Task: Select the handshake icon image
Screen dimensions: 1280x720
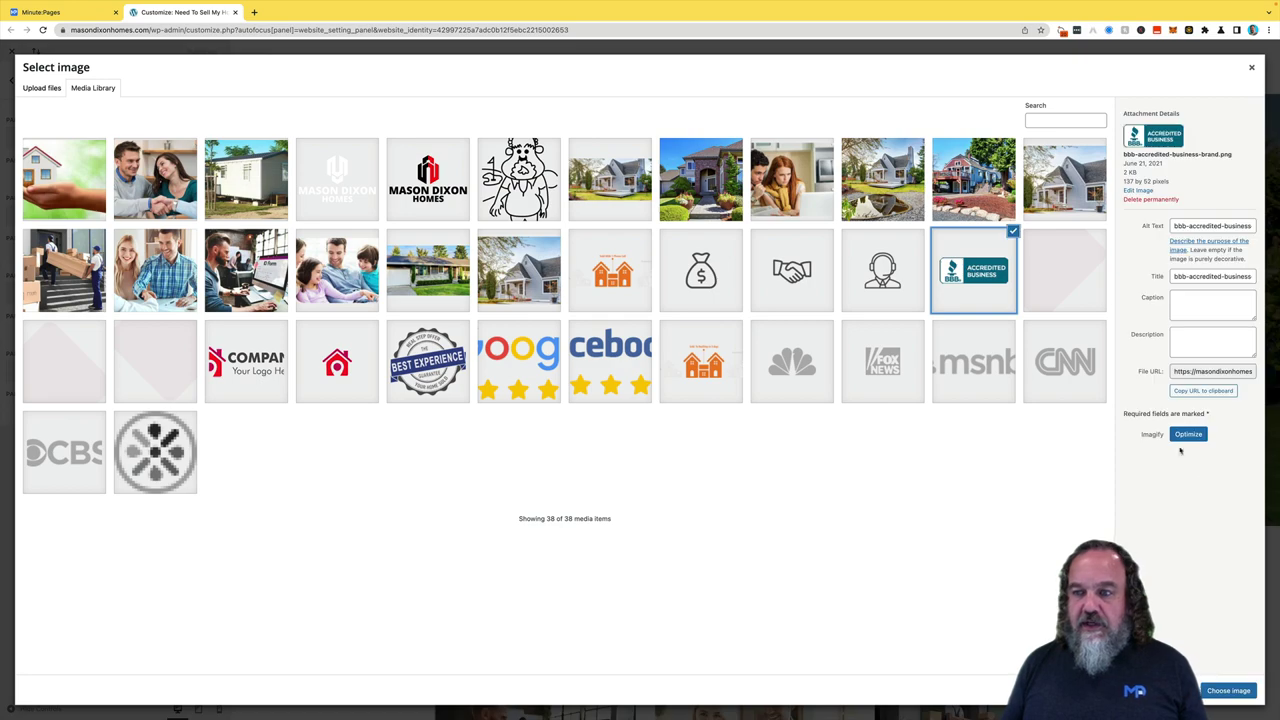Action: [x=792, y=271]
